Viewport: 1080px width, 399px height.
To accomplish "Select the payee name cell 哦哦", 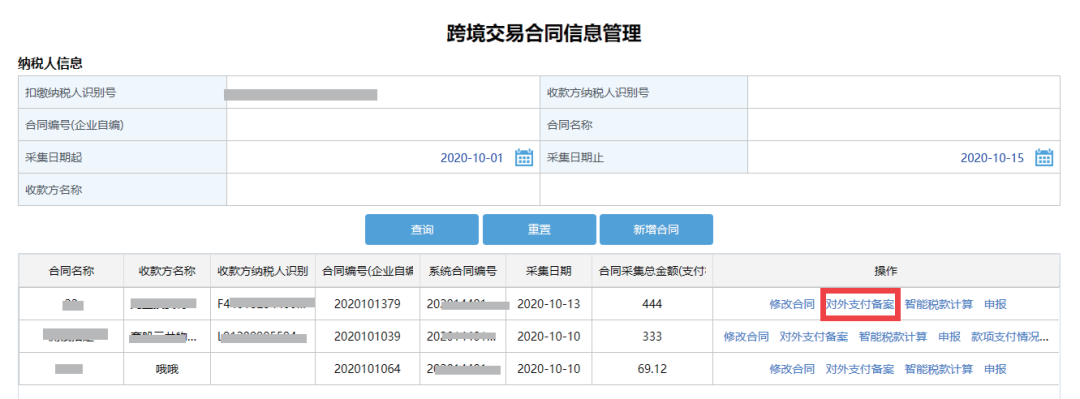I will pyautogui.click(x=167, y=369).
